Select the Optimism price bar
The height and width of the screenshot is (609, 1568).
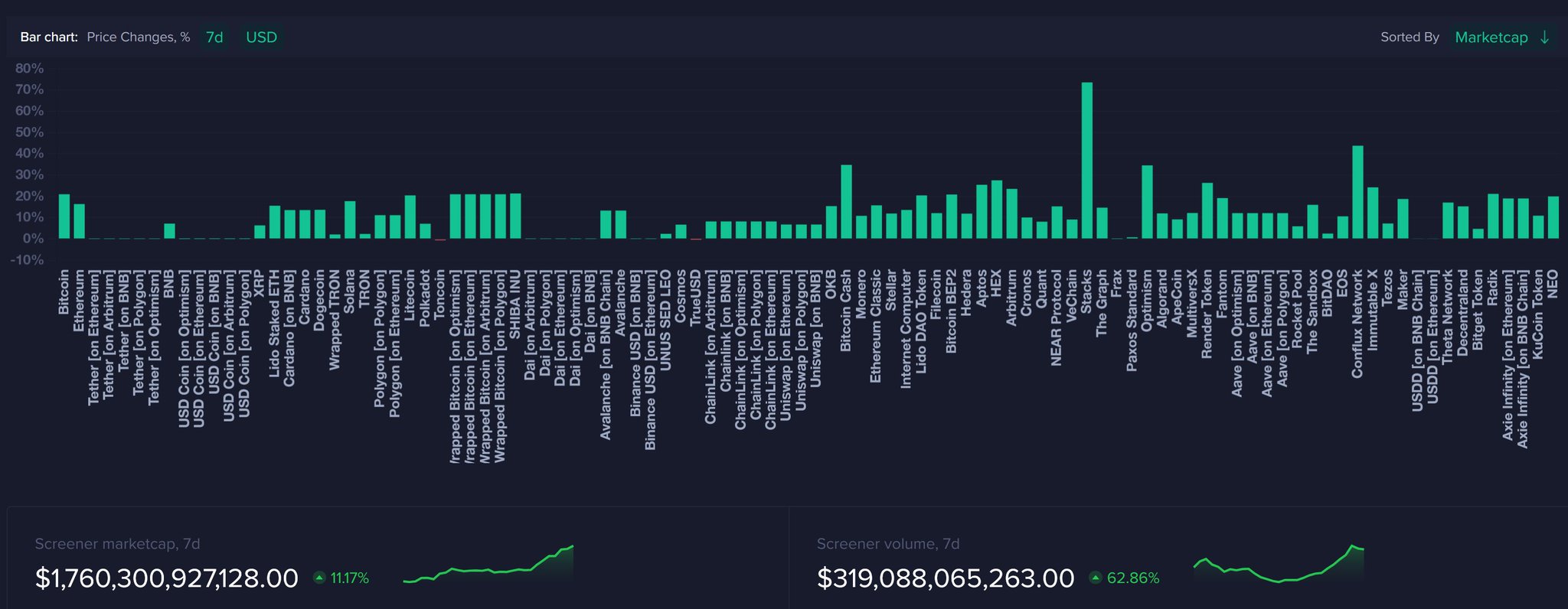1147,202
